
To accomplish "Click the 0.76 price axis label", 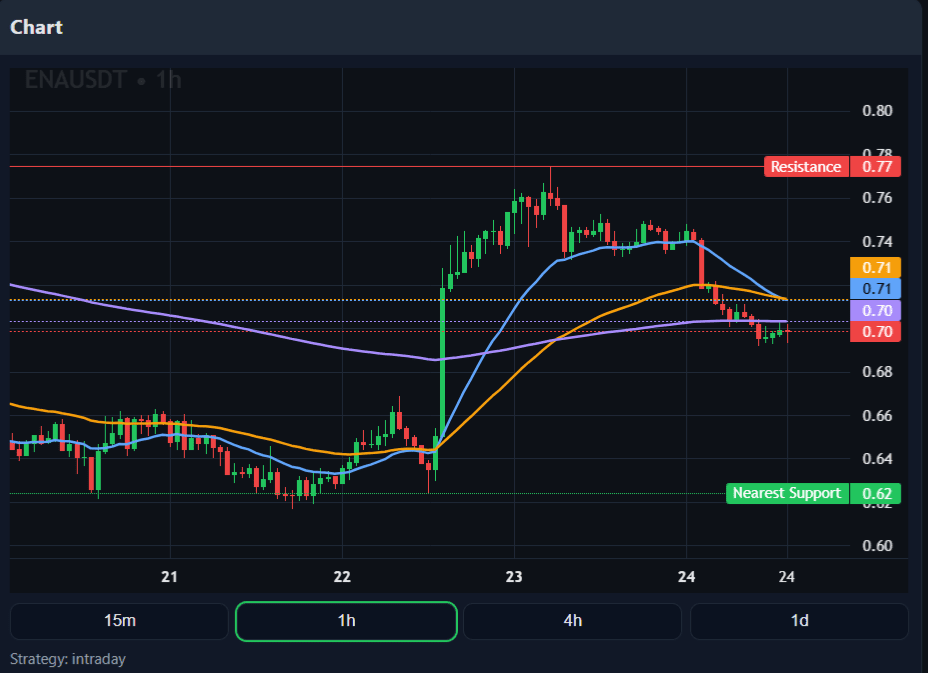I will tap(877, 198).
